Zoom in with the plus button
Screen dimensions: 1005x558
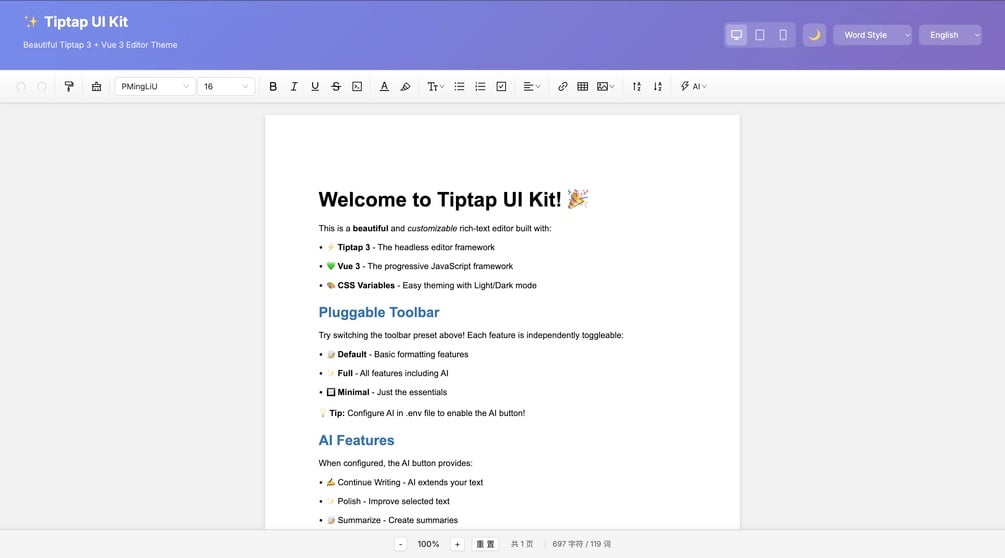pos(457,544)
